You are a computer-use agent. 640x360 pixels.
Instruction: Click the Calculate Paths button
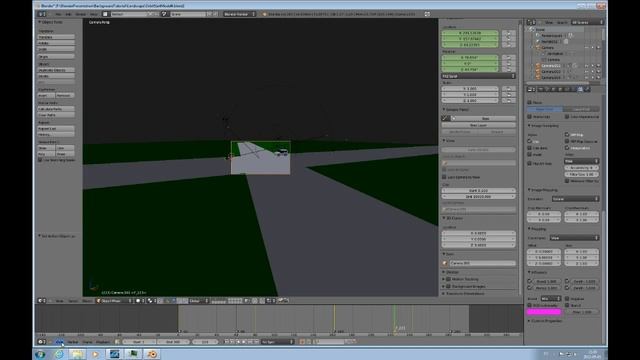click(56, 109)
